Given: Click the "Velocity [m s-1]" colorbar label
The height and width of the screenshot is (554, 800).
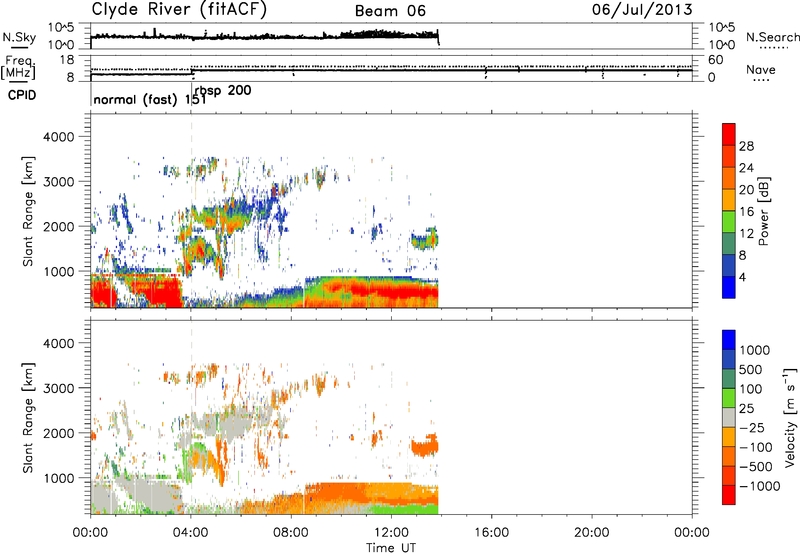Looking at the screenshot, I should (x=790, y=417).
